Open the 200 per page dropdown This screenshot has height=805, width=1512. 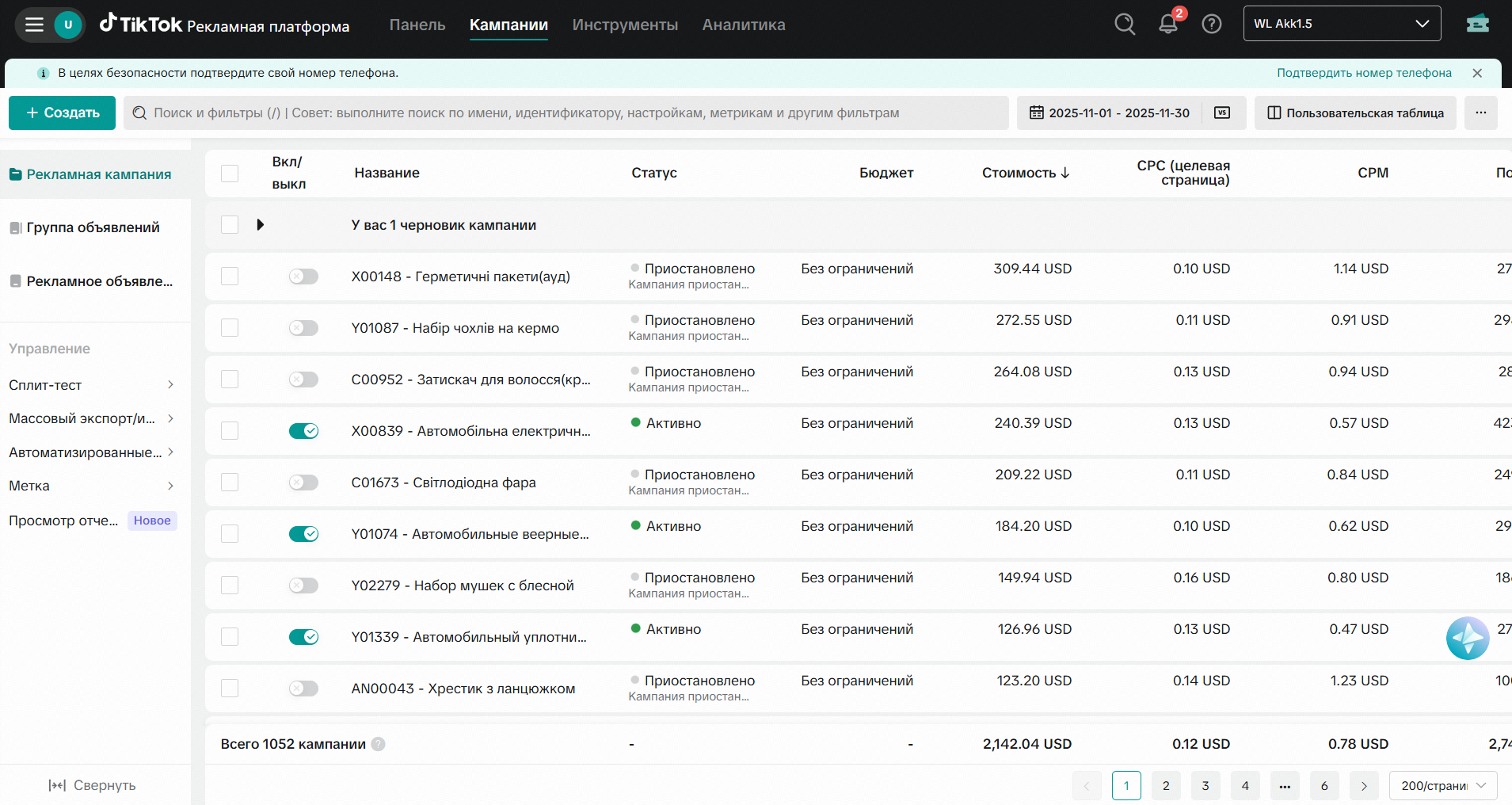click(1442, 785)
